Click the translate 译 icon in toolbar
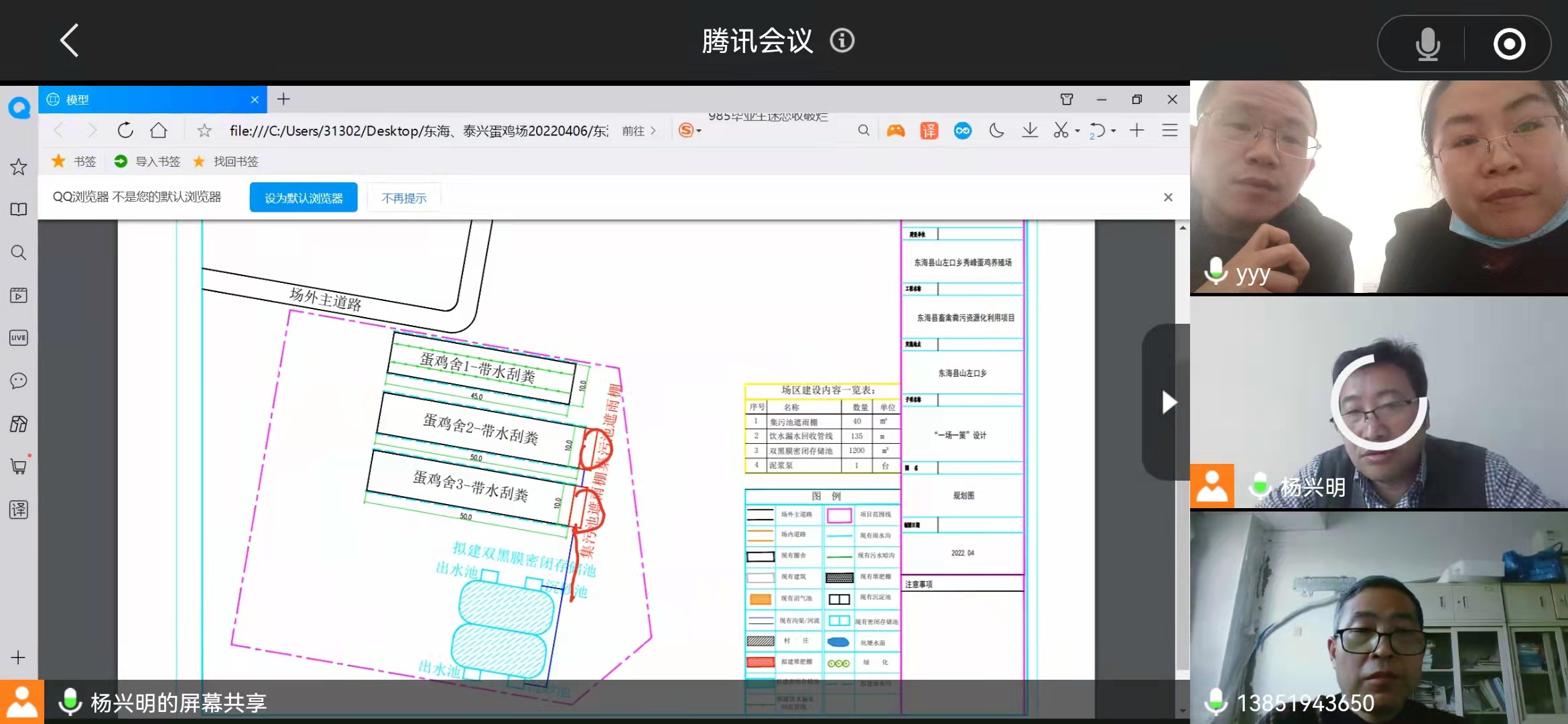Screen dimensions: 1568x724 929,131
